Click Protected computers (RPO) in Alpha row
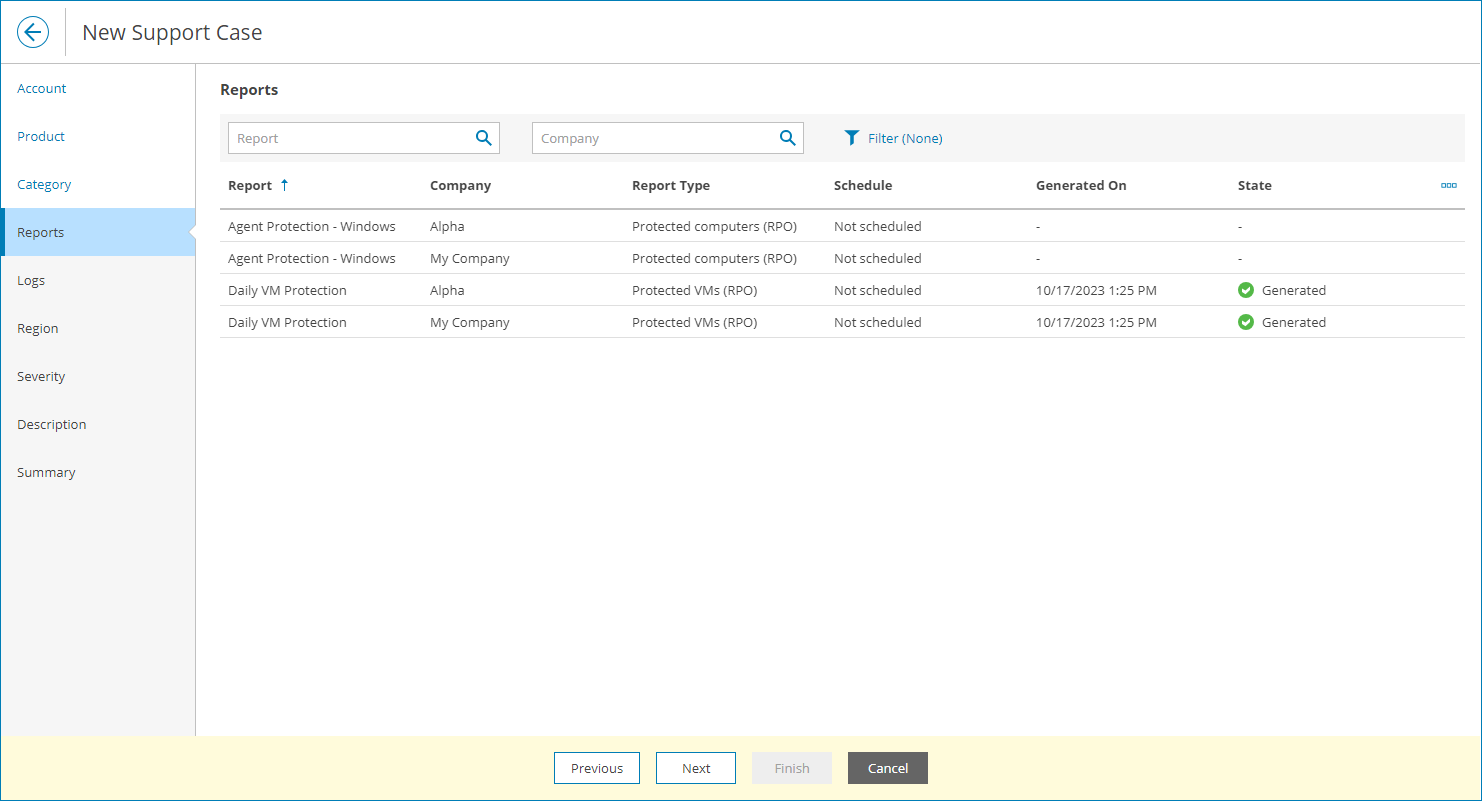The image size is (1482, 801). (714, 226)
